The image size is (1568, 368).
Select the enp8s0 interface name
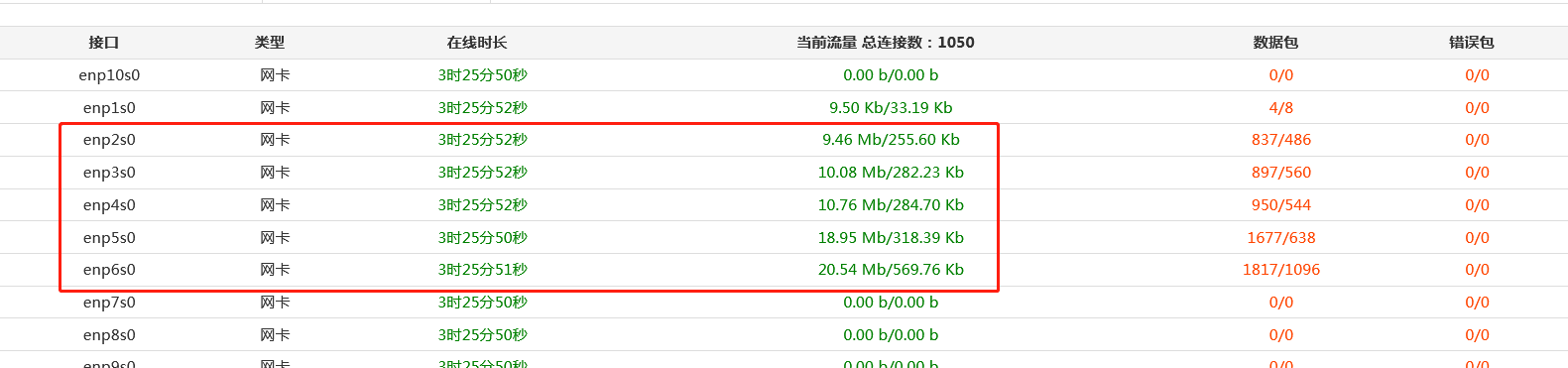pyautogui.click(x=109, y=335)
